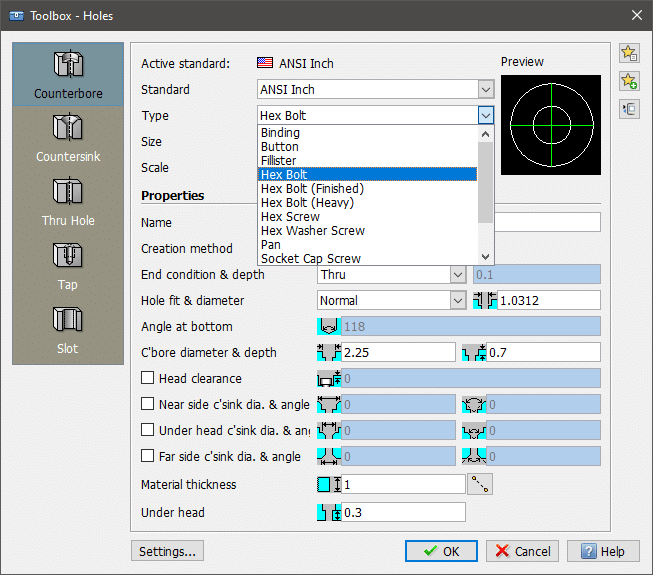Open the Settings... button
Viewport: 653px width, 575px height.
[167, 551]
